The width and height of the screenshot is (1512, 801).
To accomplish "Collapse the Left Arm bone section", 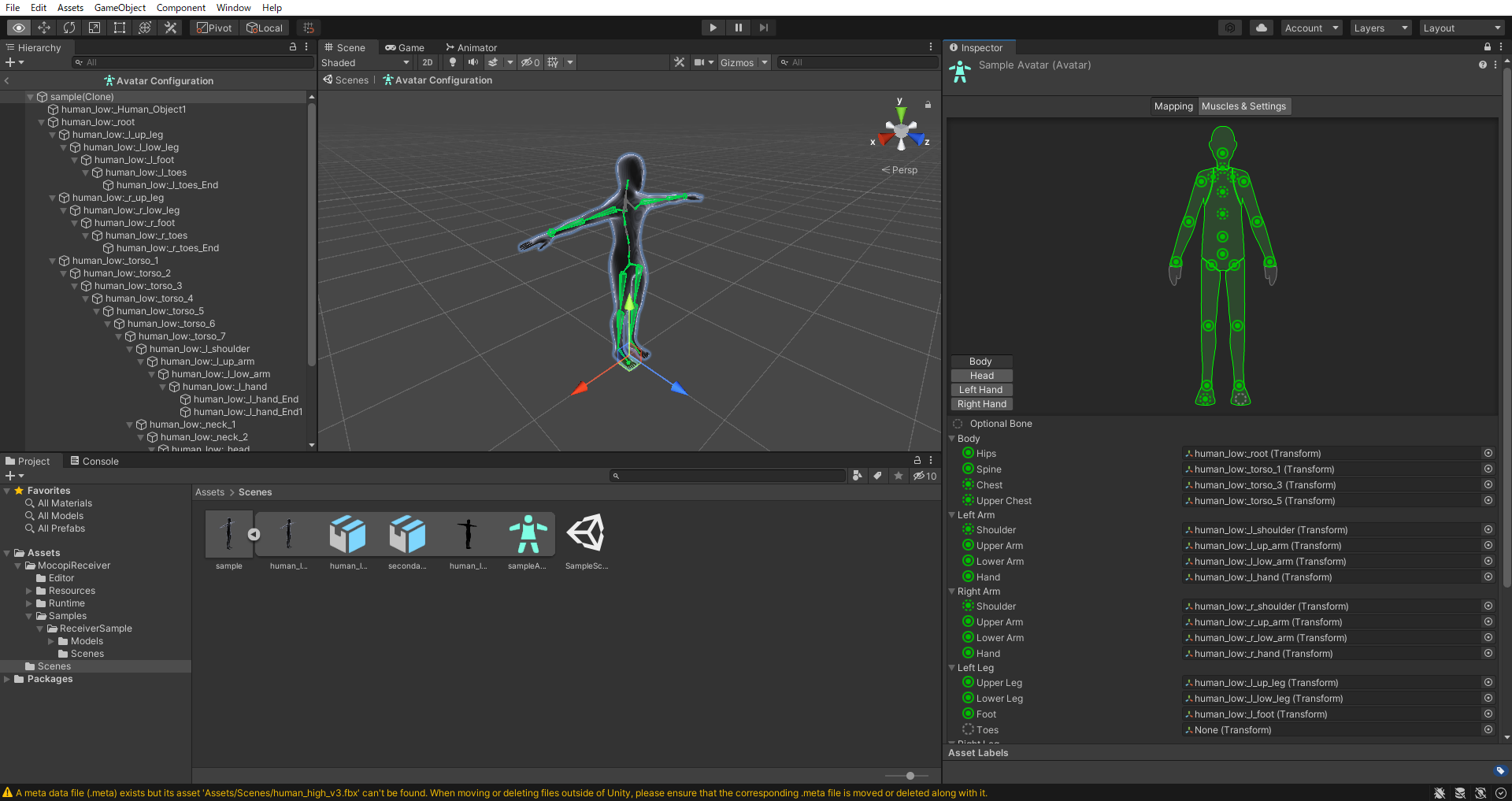I will click(x=951, y=515).
